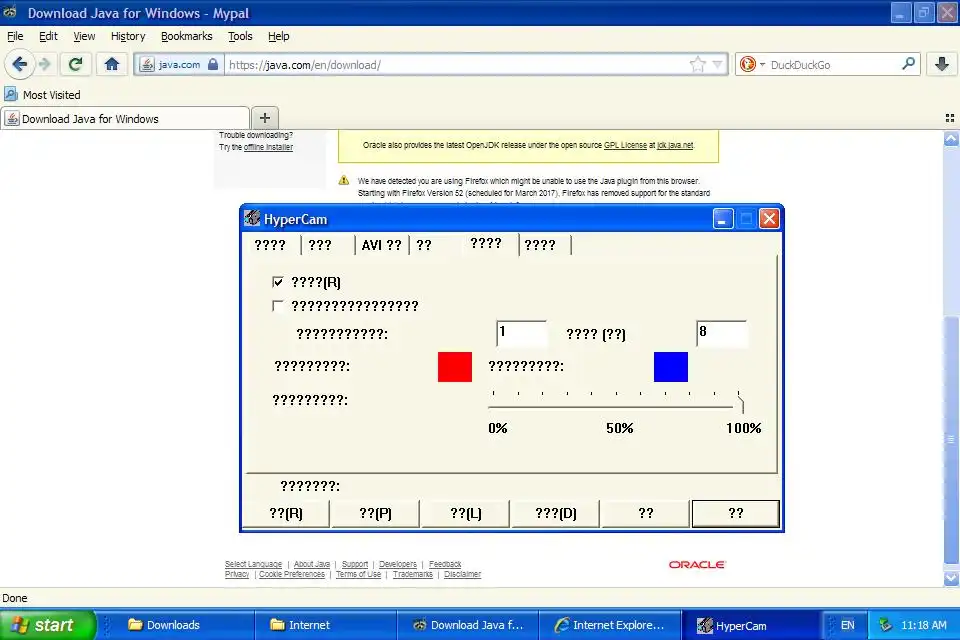Click the search magnifier icon
The height and width of the screenshot is (640, 960).
point(909,64)
